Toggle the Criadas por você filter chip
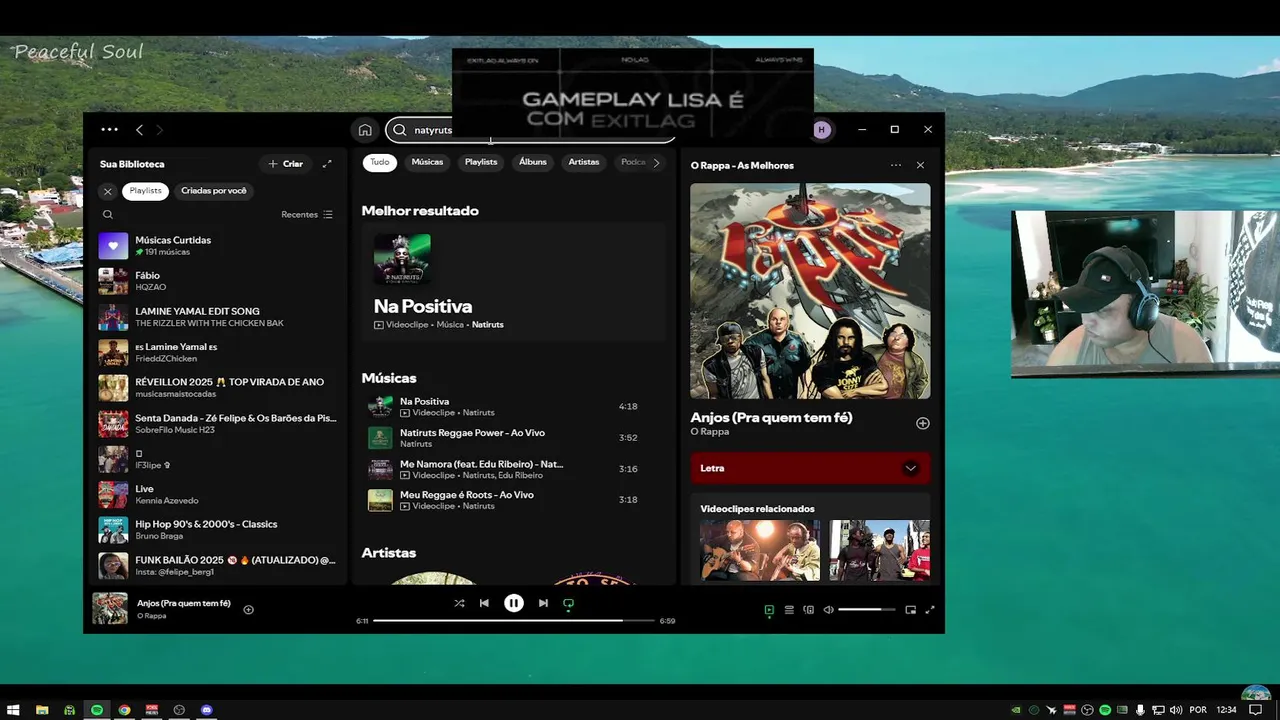This screenshot has width=1280, height=720. coord(214,191)
